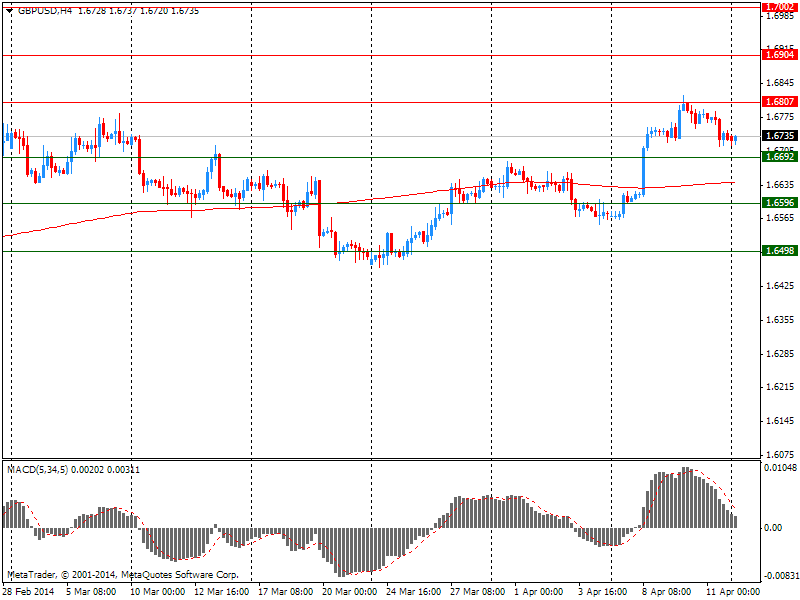Click the green 1.6596 level label

click(779, 203)
